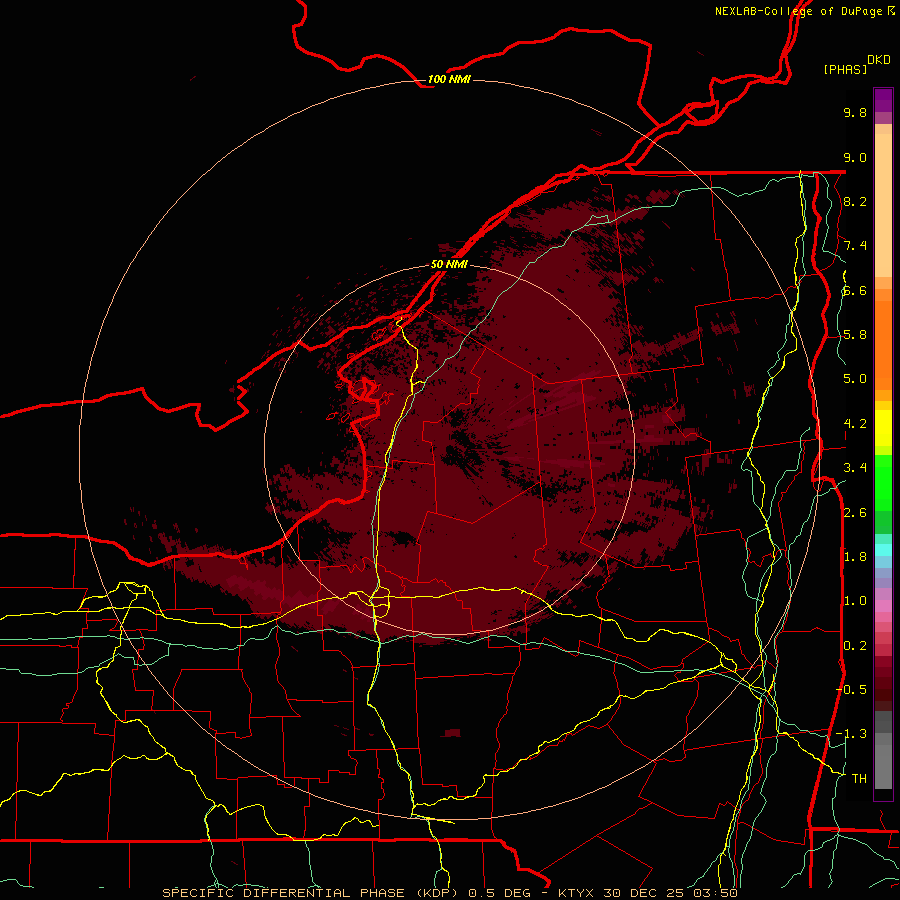Click the -0.5 scale label
This screenshot has width=900, height=900.
(x=851, y=690)
